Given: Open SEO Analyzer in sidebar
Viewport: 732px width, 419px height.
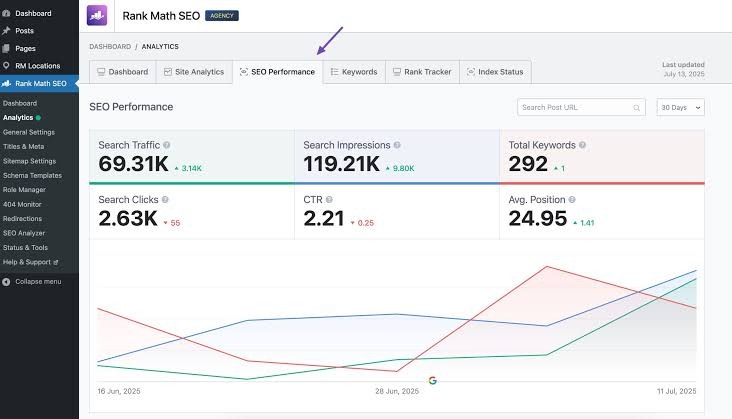Looking at the screenshot, I should pyautogui.click(x=24, y=233).
